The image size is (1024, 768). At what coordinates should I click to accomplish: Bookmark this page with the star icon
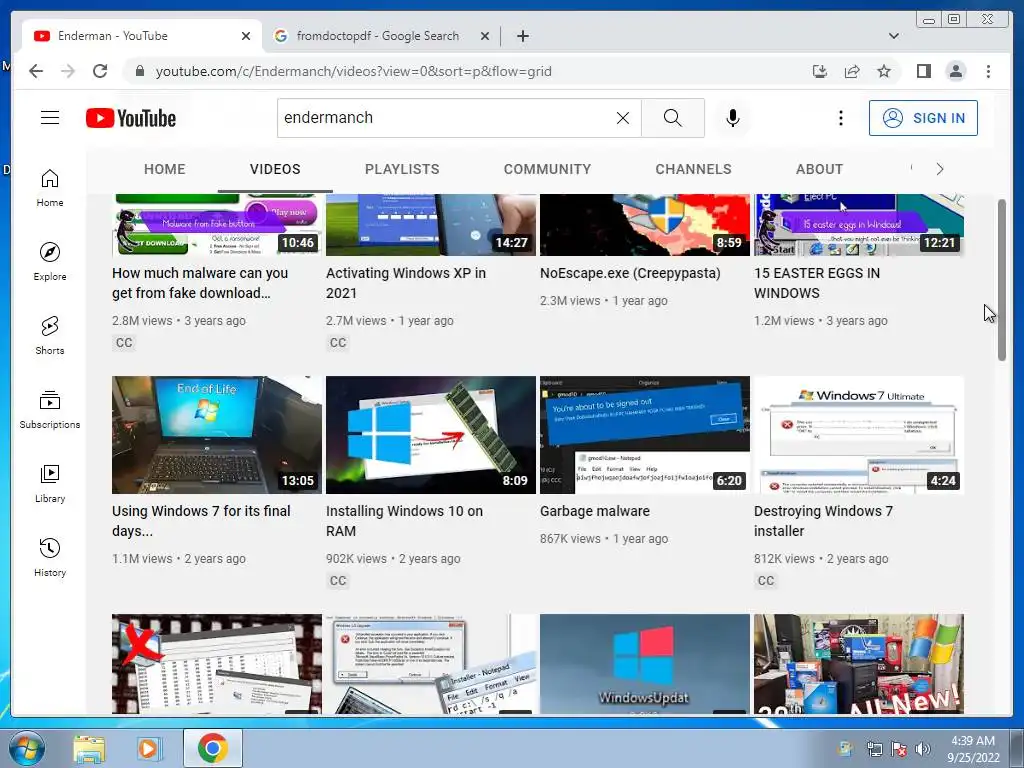pyautogui.click(x=884, y=71)
